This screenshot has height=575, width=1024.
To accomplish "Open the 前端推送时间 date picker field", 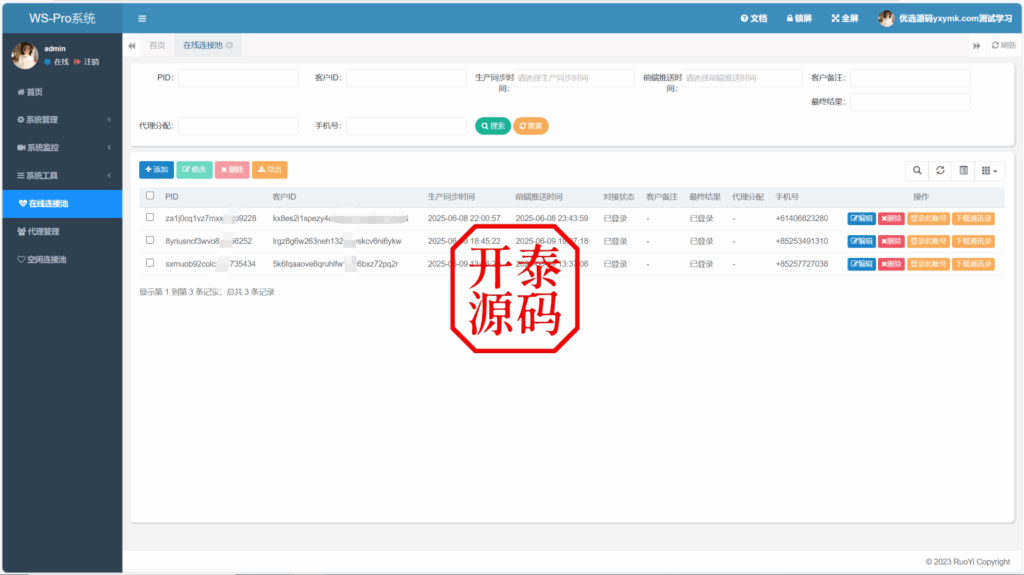I will pos(742,78).
